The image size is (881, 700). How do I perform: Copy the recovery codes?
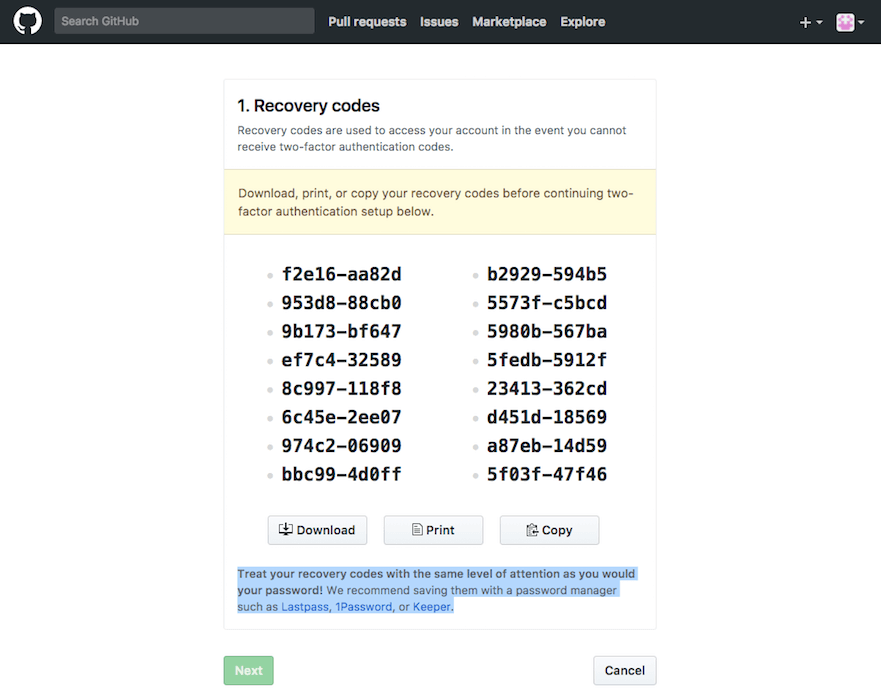(x=549, y=530)
